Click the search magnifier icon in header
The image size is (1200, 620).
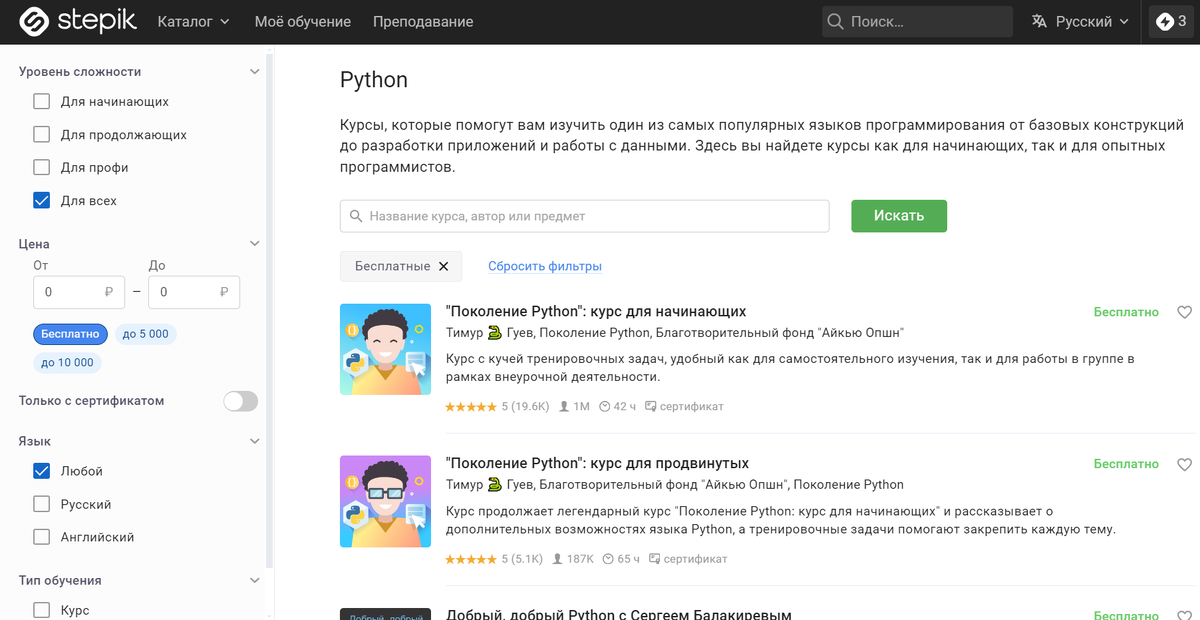[835, 21]
